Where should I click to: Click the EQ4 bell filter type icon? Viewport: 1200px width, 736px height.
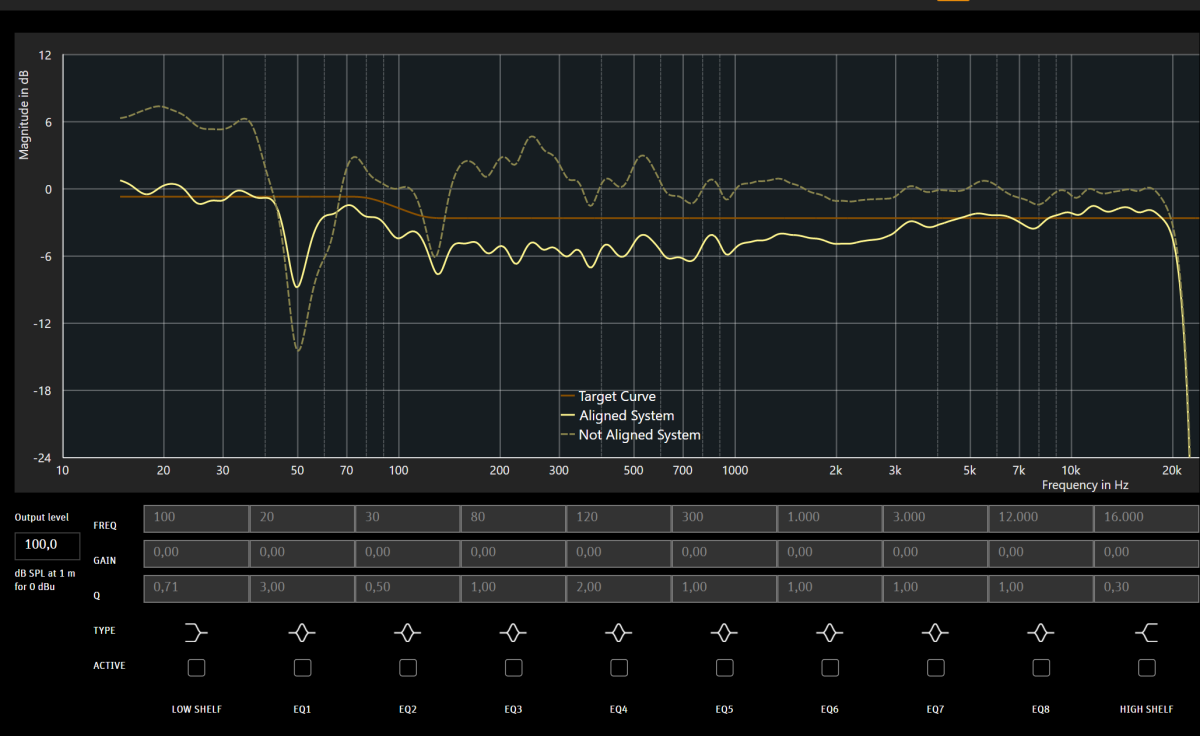coord(619,631)
